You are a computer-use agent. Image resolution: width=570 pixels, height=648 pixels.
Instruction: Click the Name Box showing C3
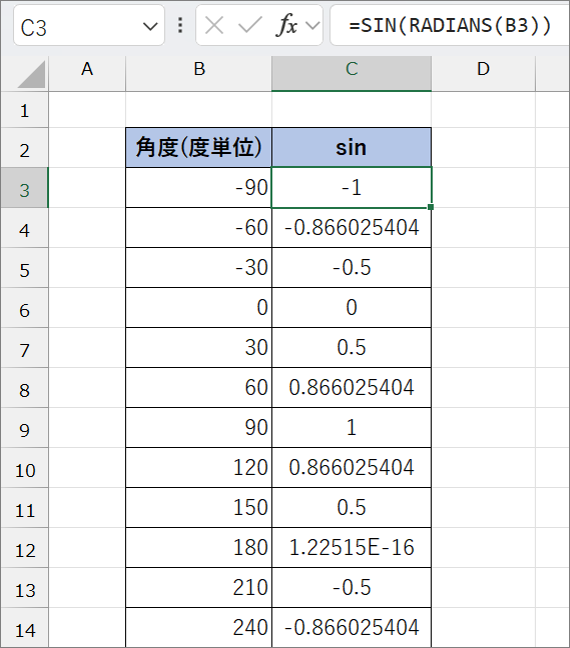[x=89, y=26]
